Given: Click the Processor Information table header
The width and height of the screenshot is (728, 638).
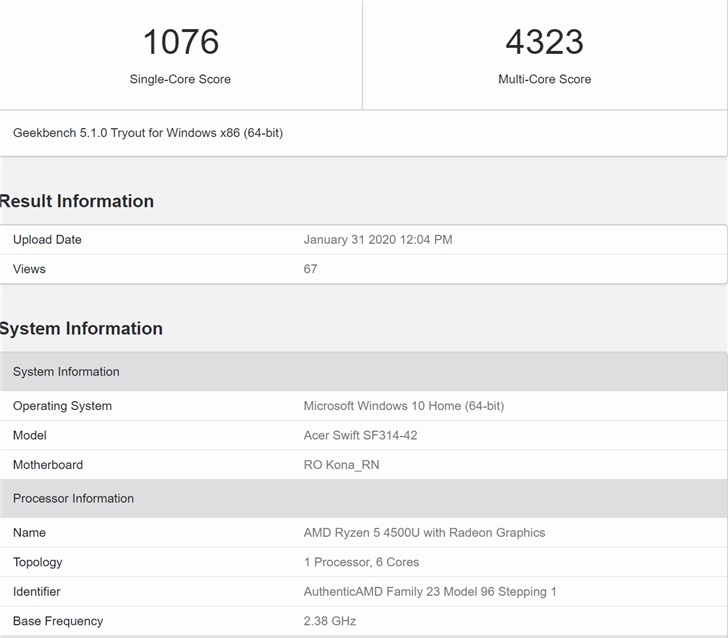Looking at the screenshot, I should (x=73, y=498).
